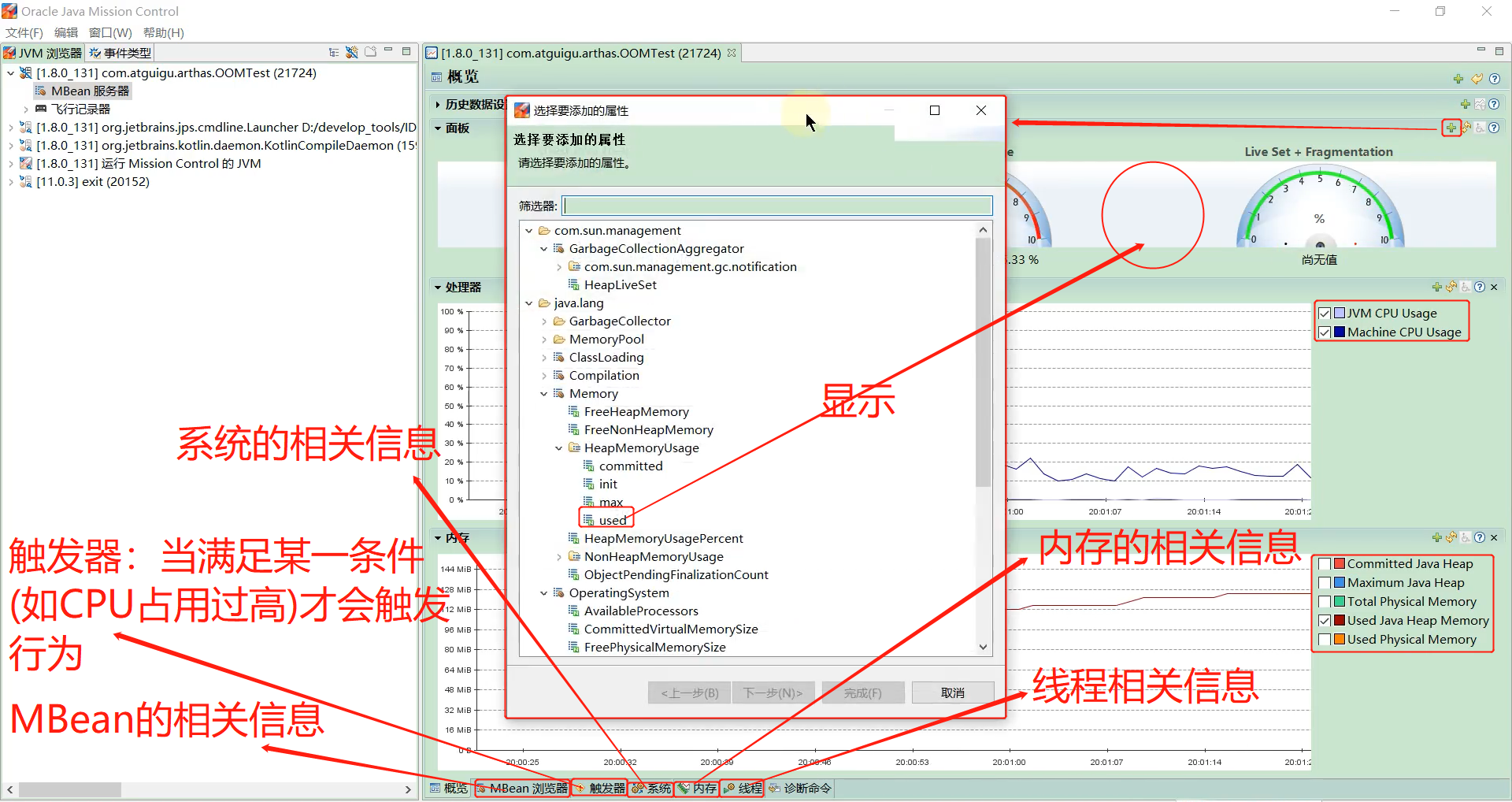1512x802 pixels.
Task: Switch to 线程 bottom tab
Action: 742,788
